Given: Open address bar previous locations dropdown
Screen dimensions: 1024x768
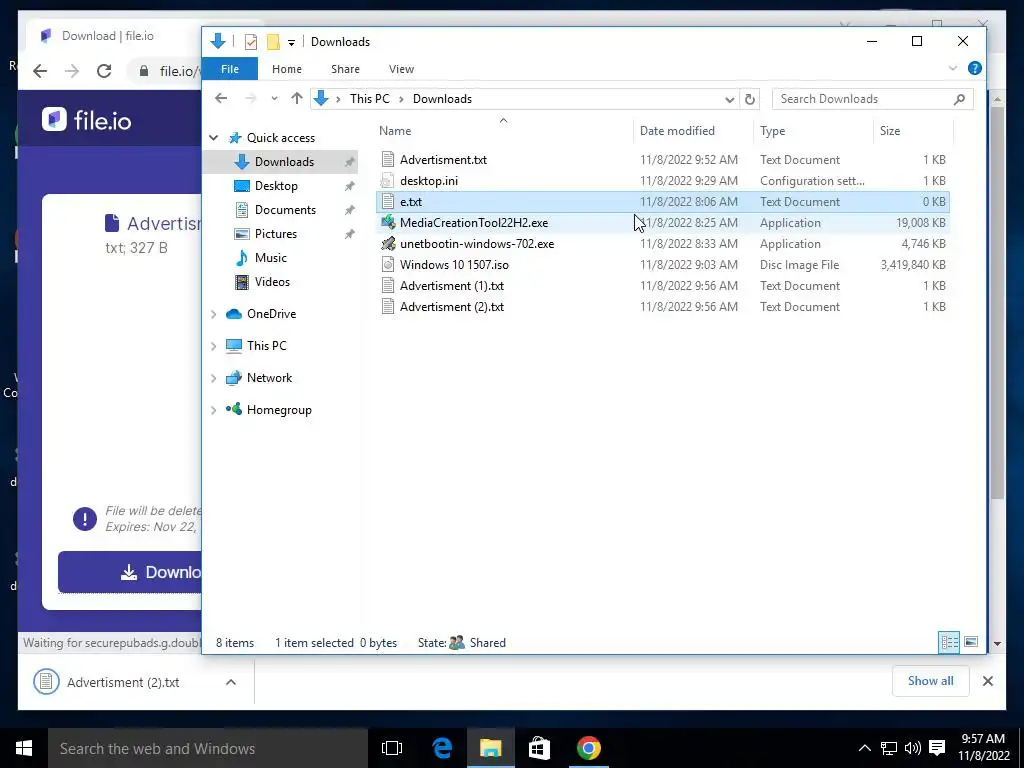Looking at the screenshot, I should click(729, 99).
